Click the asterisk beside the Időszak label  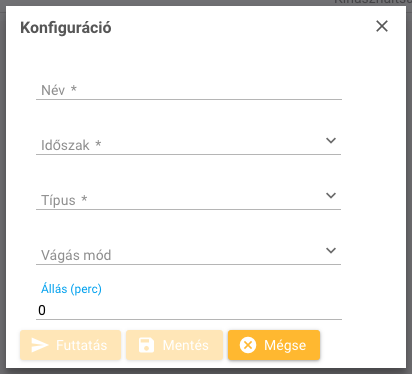click(98, 144)
